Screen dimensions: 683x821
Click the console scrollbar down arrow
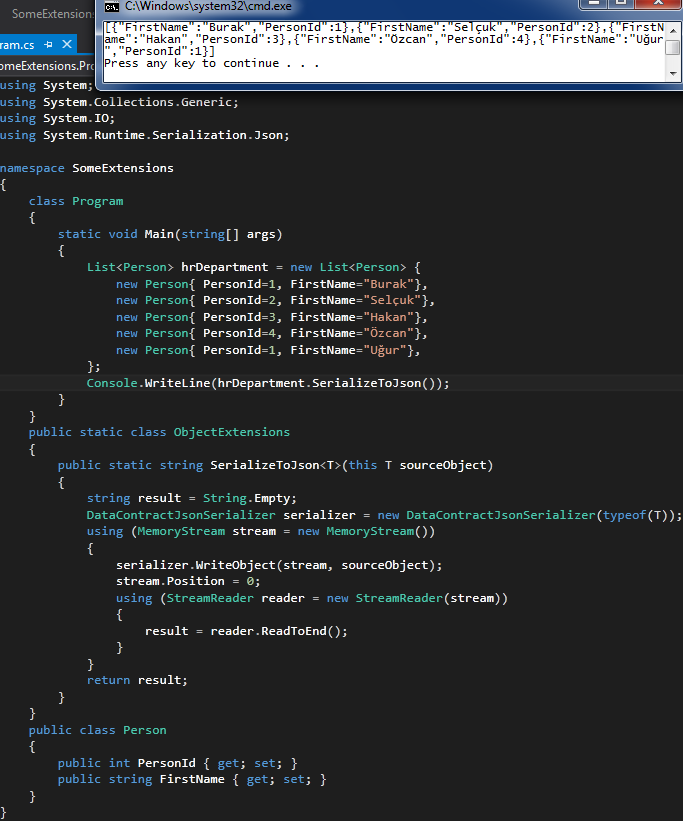[673, 74]
